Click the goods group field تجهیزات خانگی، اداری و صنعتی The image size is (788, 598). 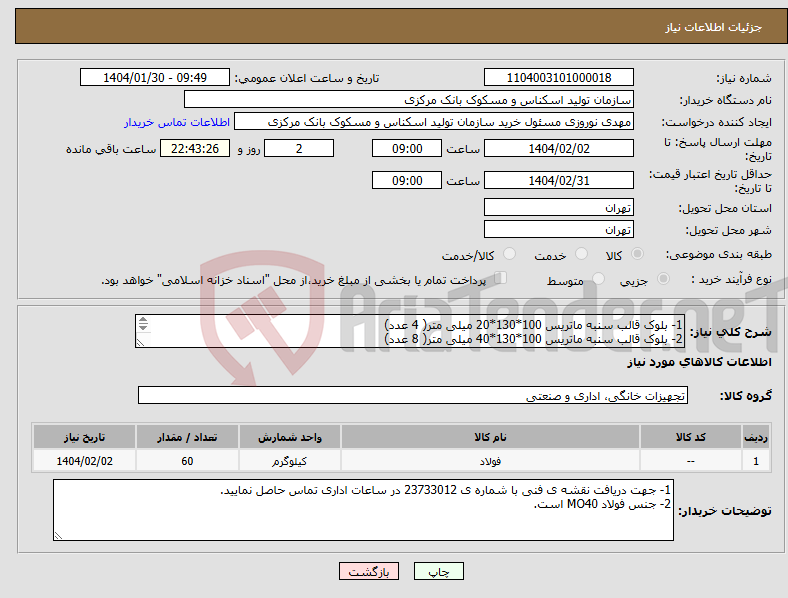coord(413,395)
